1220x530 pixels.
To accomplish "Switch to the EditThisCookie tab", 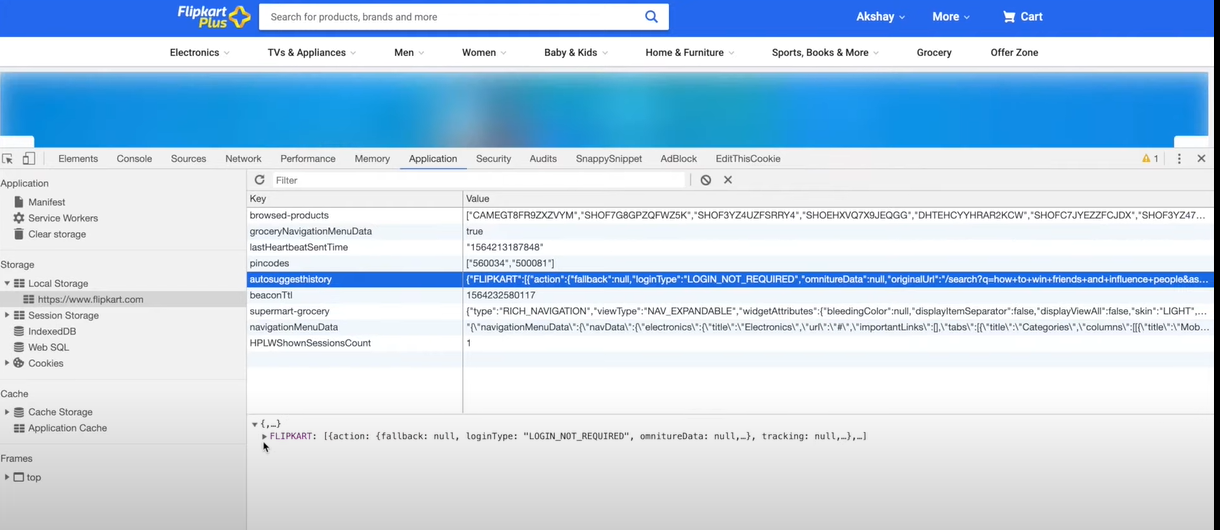I will 748,158.
